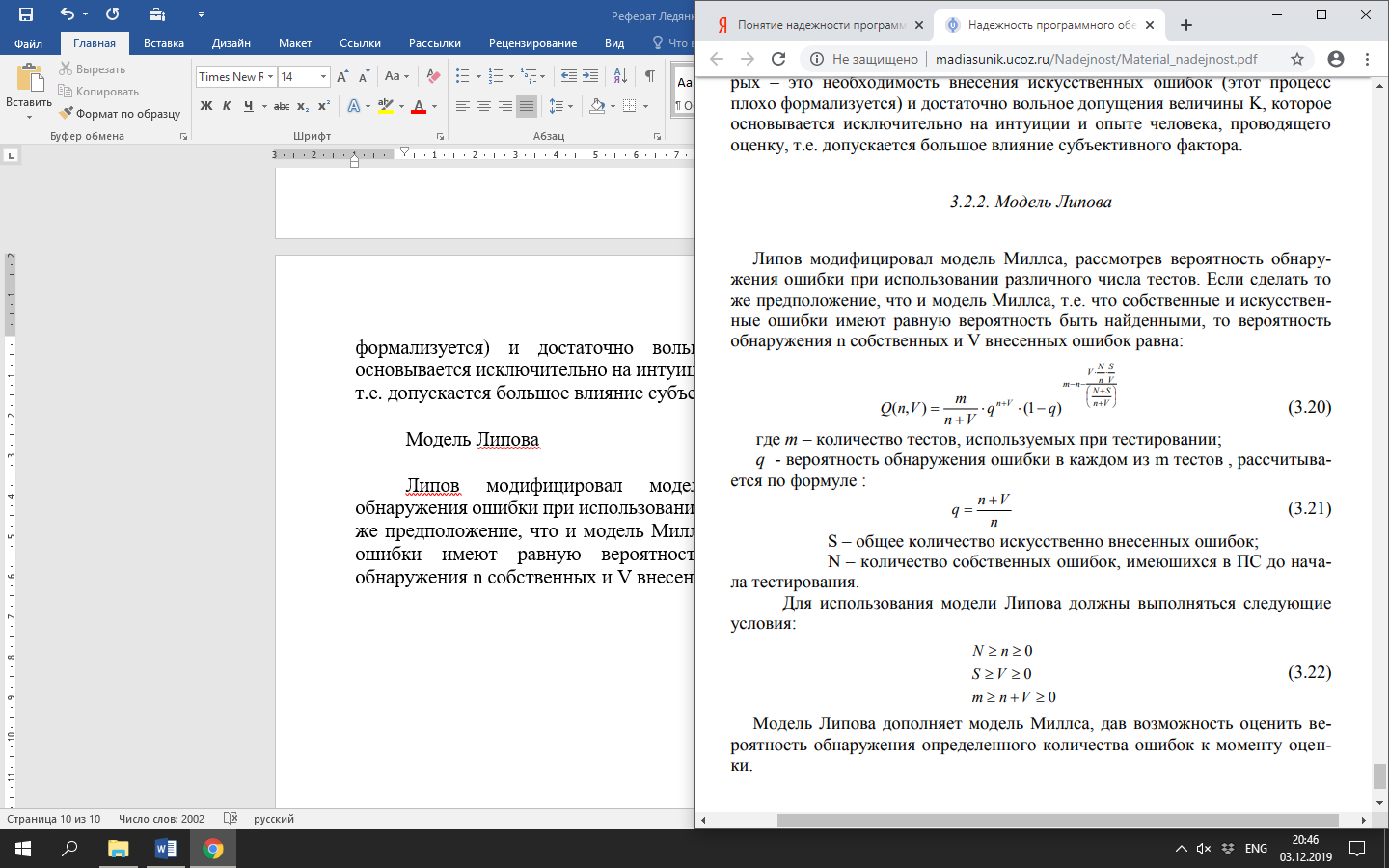The width and height of the screenshot is (1389, 868).
Task: Toggle strikethrough abc formatting
Action: click(282, 106)
